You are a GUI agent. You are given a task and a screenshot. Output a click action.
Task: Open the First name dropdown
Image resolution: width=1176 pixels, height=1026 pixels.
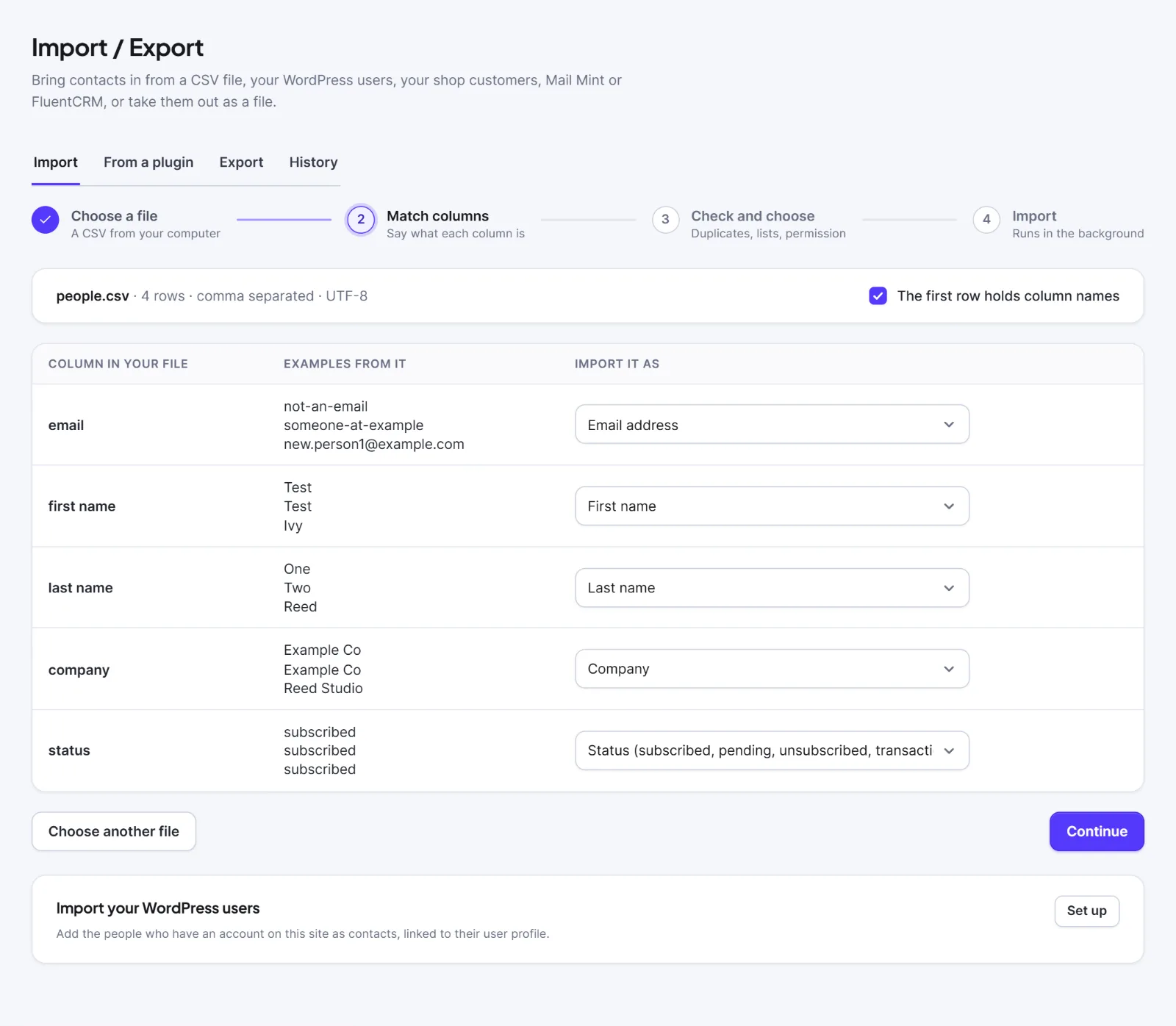click(x=772, y=506)
